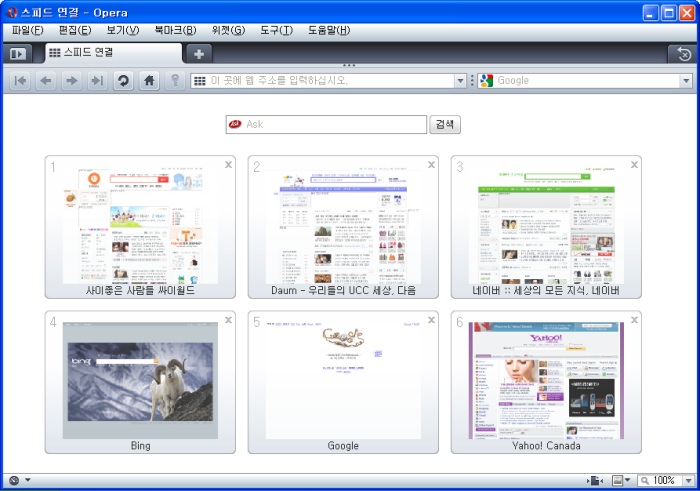Open the 파일(F) menu
700x491 pixels.
click(x=27, y=30)
